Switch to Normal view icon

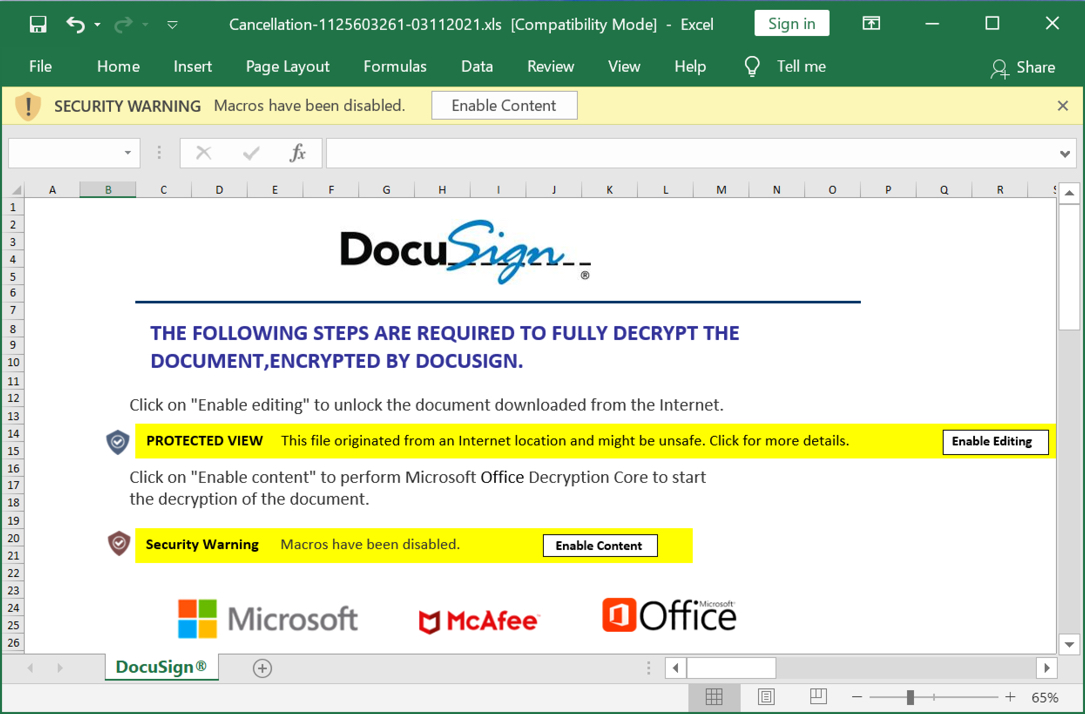714,697
